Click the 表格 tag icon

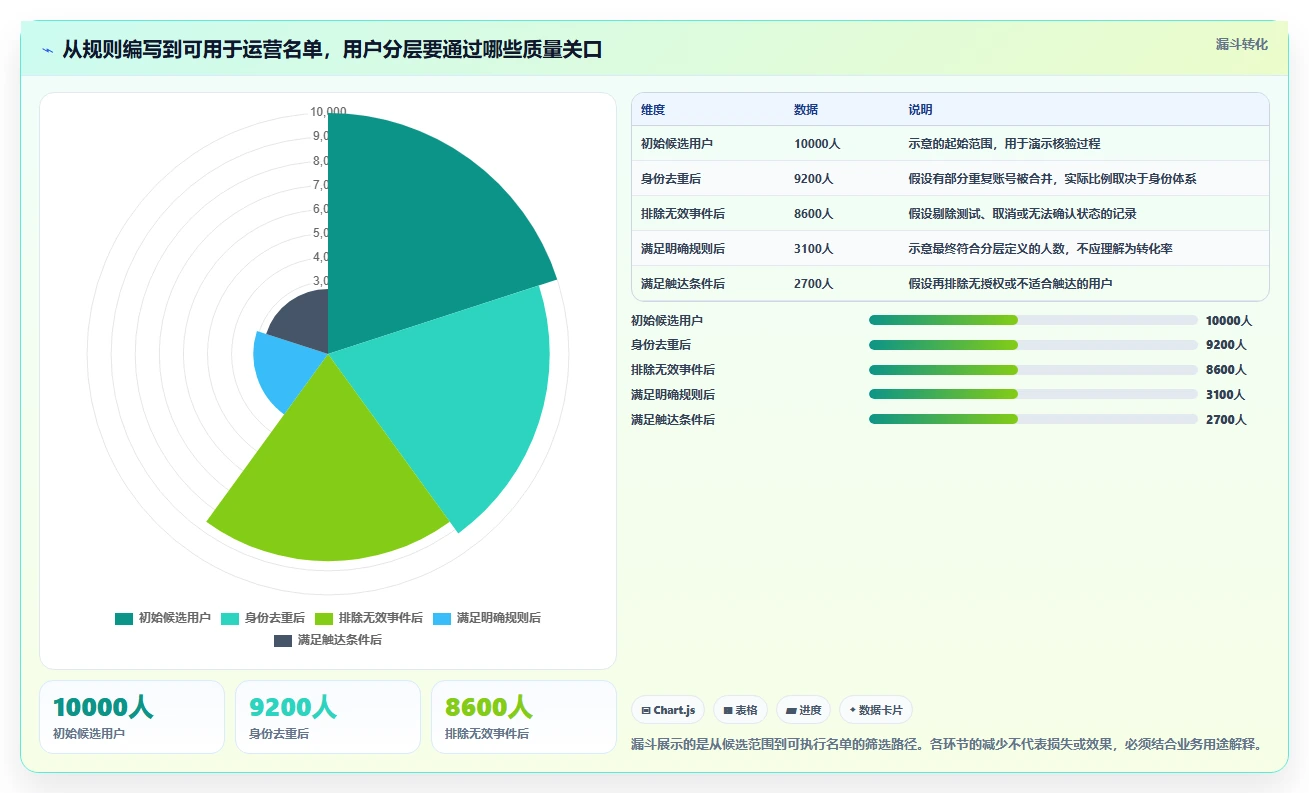[x=728, y=711]
